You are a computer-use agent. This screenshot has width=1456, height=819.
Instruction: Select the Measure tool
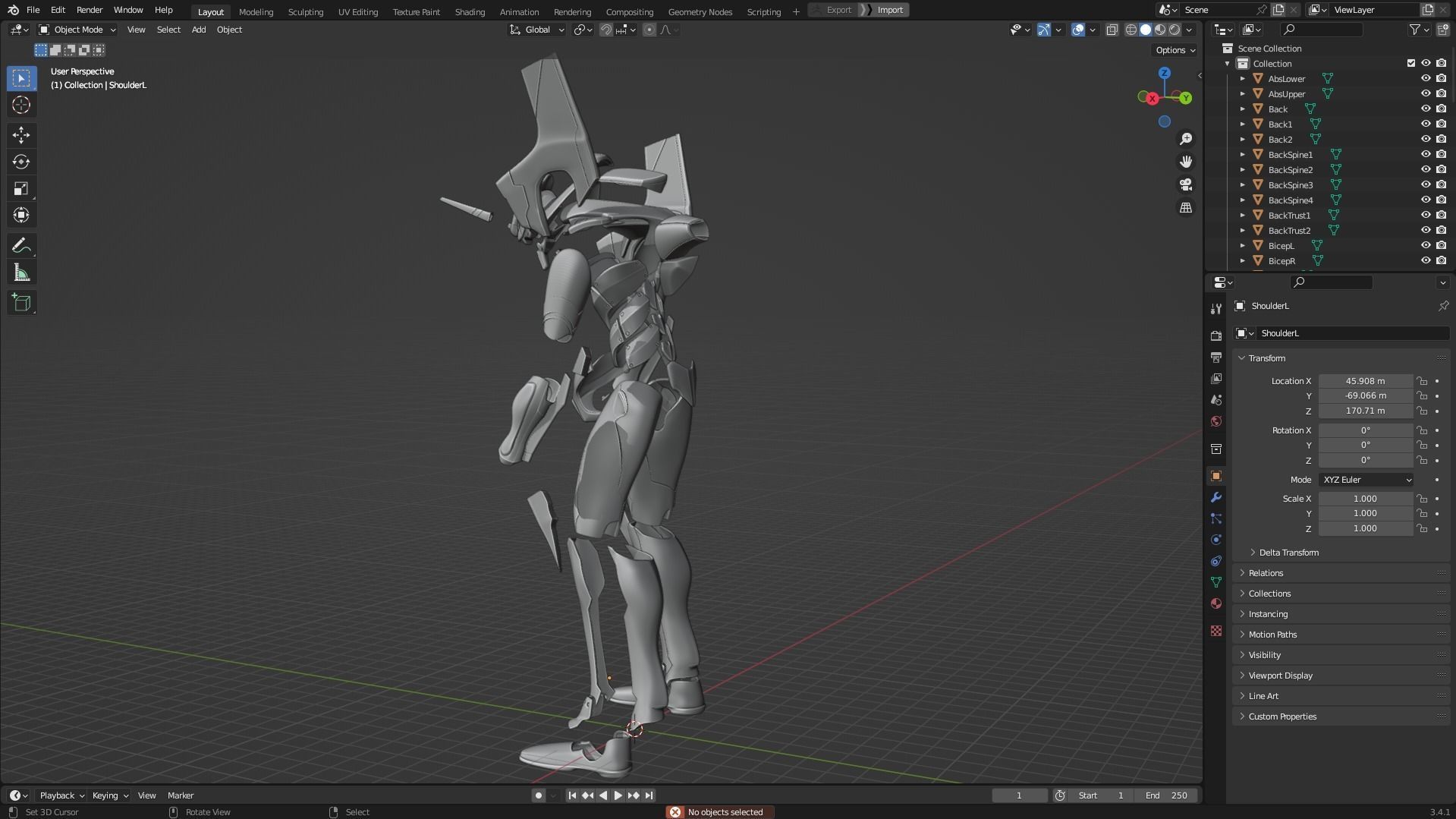pos(21,272)
